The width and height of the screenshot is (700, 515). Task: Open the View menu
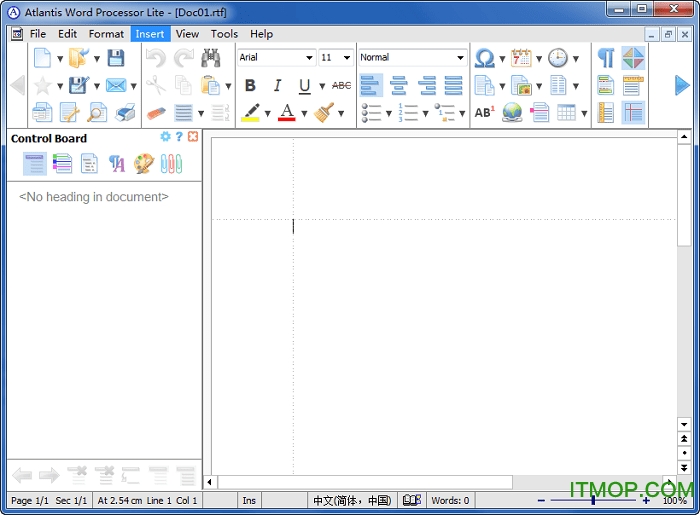[187, 34]
